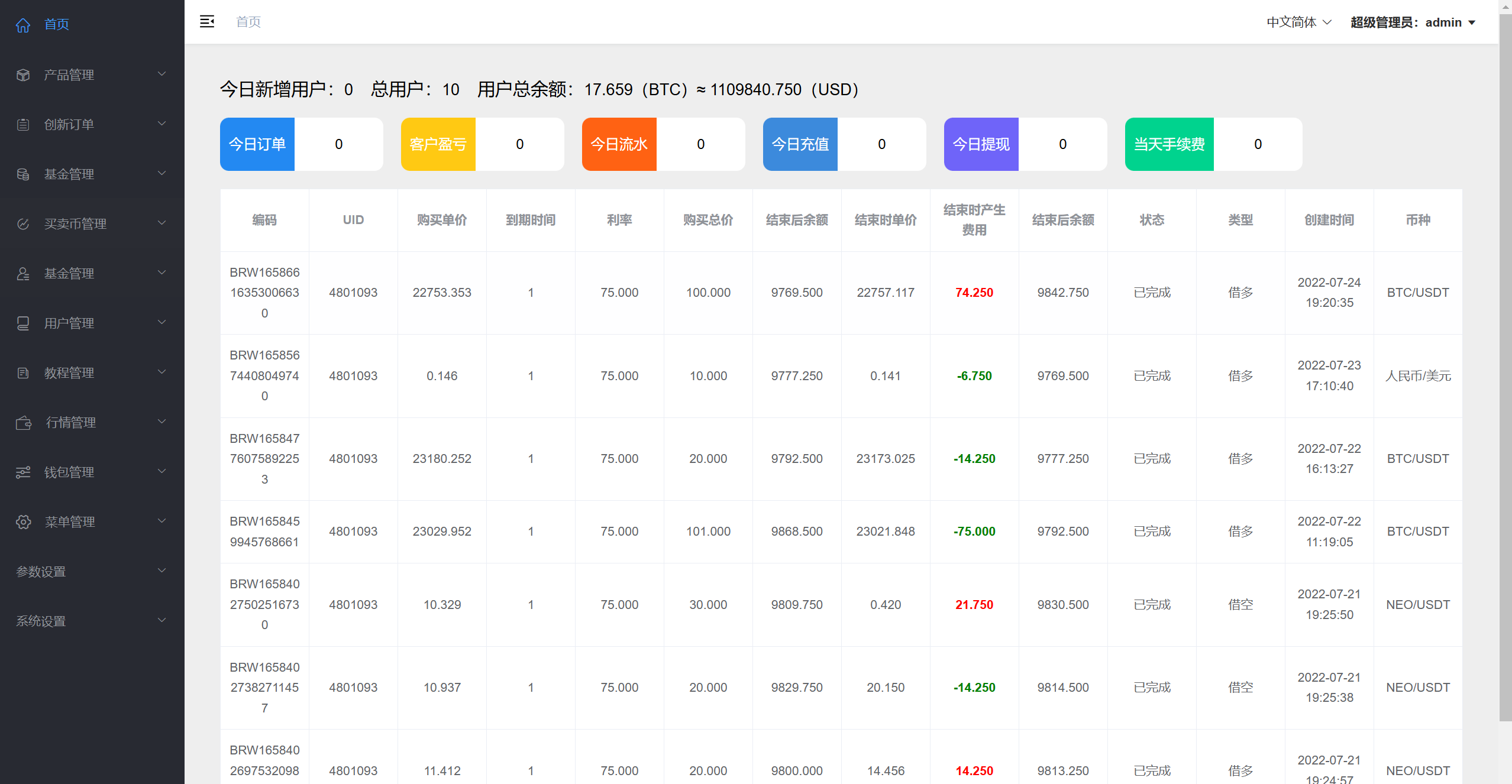The image size is (1512, 784).
Task: Open the 中文简体 language dropdown
Action: pos(1298,22)
